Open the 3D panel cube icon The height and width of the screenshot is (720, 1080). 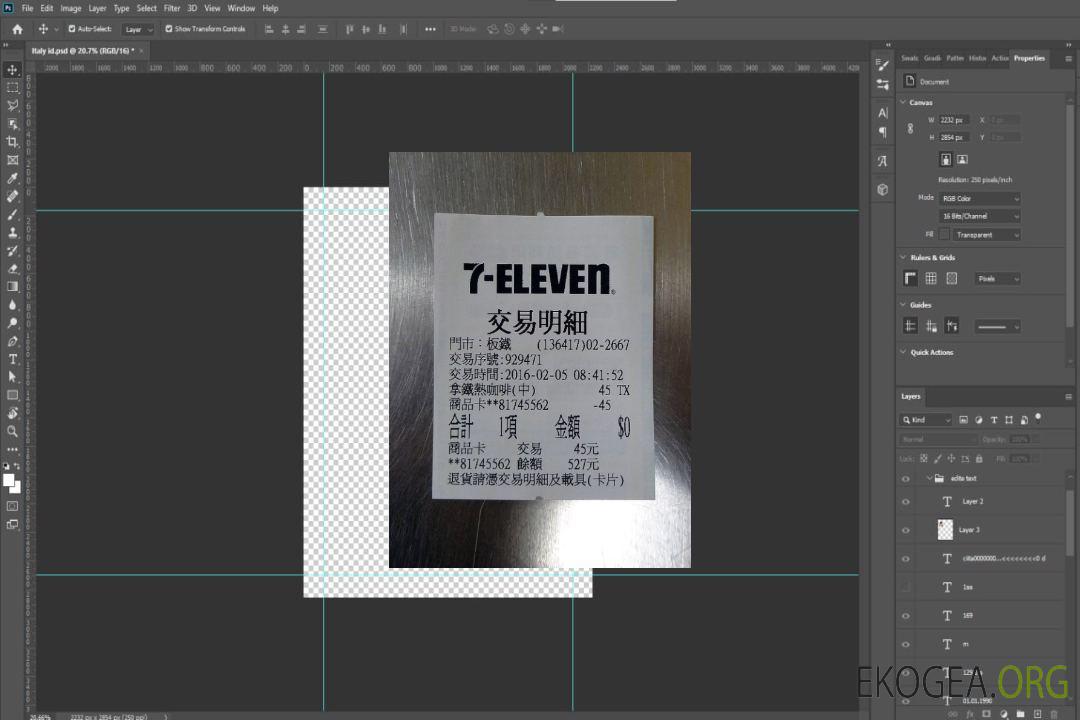pyautogui.click(x=883, y=189)
